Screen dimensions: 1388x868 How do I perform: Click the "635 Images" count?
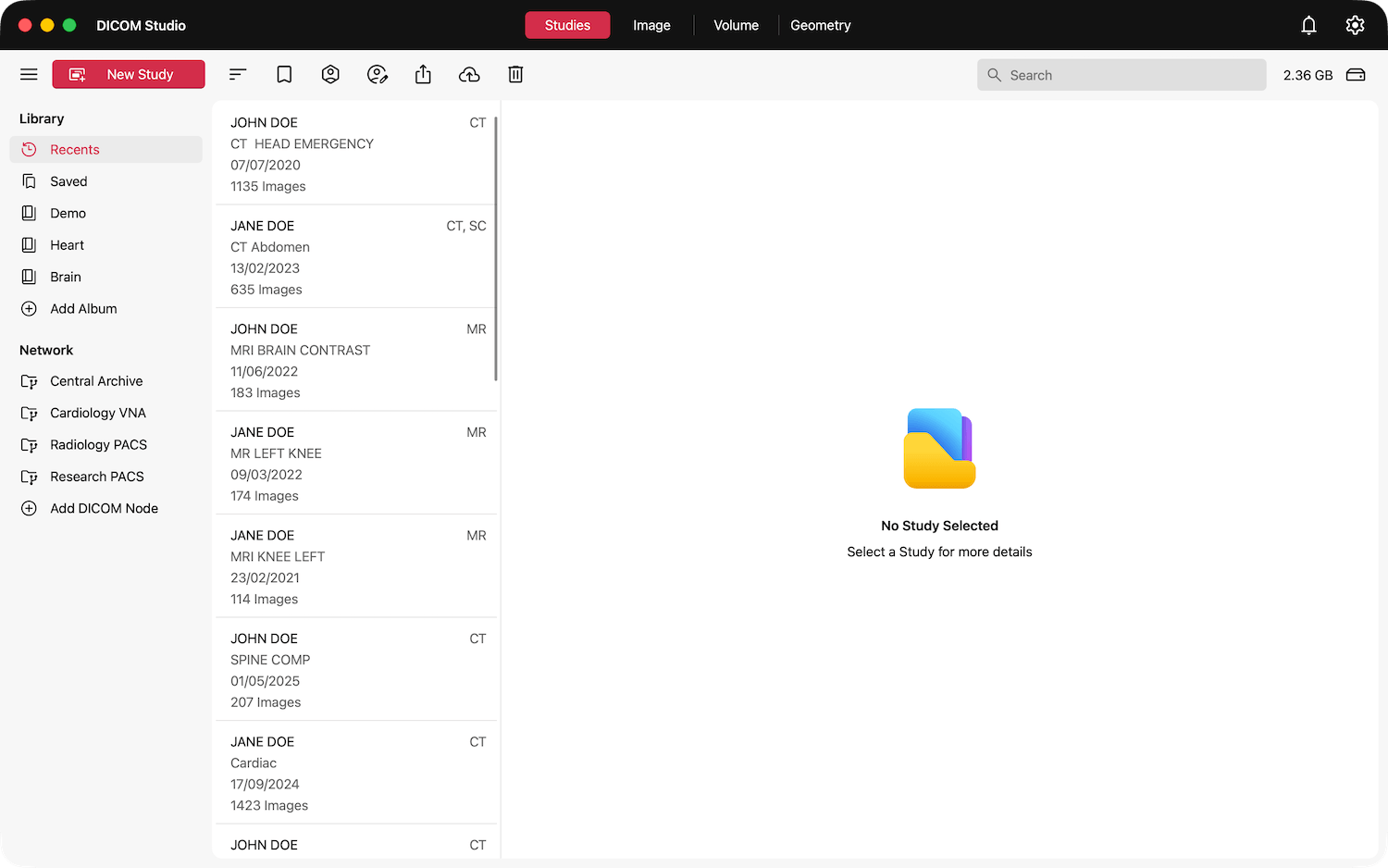point(266,290)
